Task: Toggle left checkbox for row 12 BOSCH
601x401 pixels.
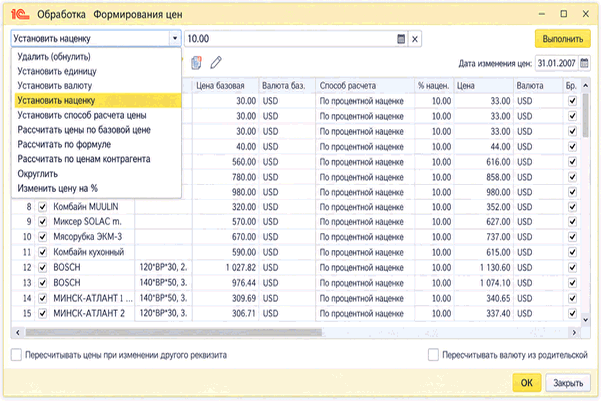Action: click(42, 267)
